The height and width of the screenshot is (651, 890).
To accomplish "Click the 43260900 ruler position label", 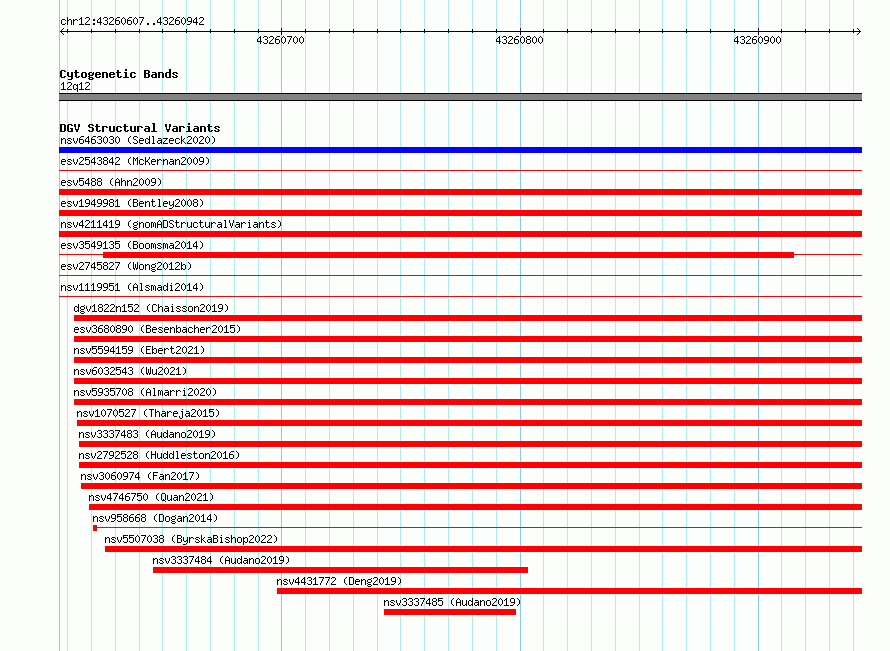I will coord(757,40).
